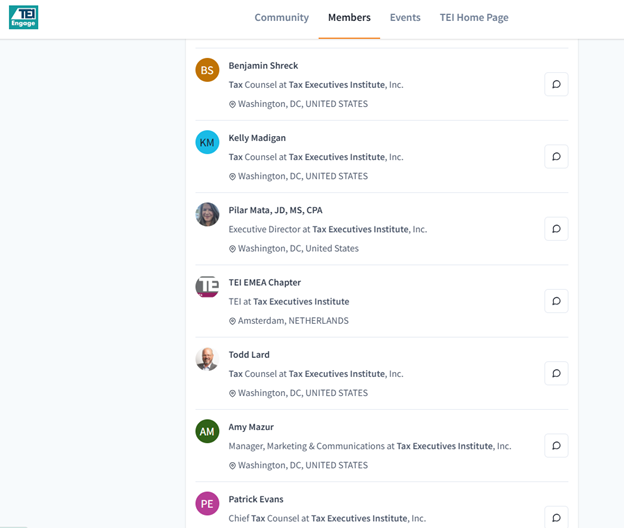Click Amy Mazur's Manager, Marketing & Communications title

tap(370, 446)
